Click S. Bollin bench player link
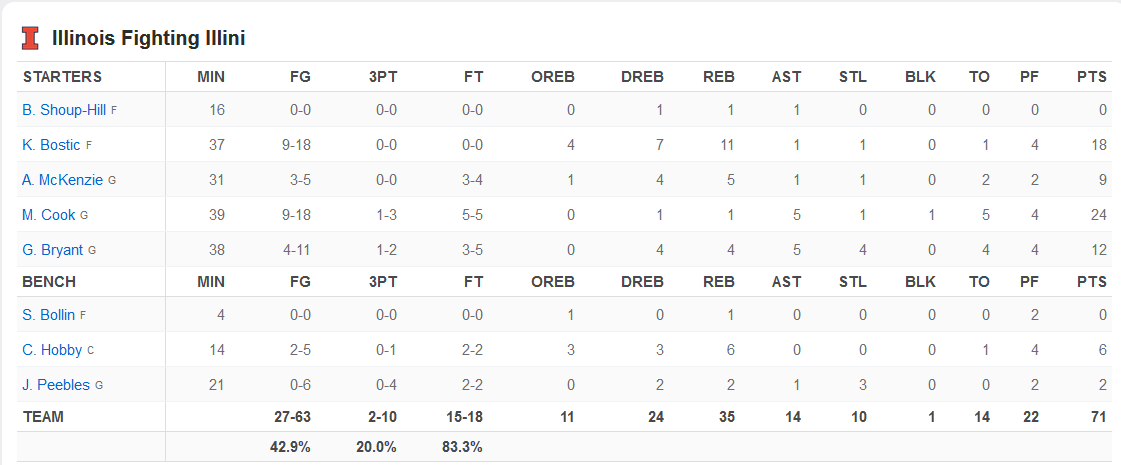This screenshot has height=465, width=1121. pyautogui.click(x=48, y=315)
